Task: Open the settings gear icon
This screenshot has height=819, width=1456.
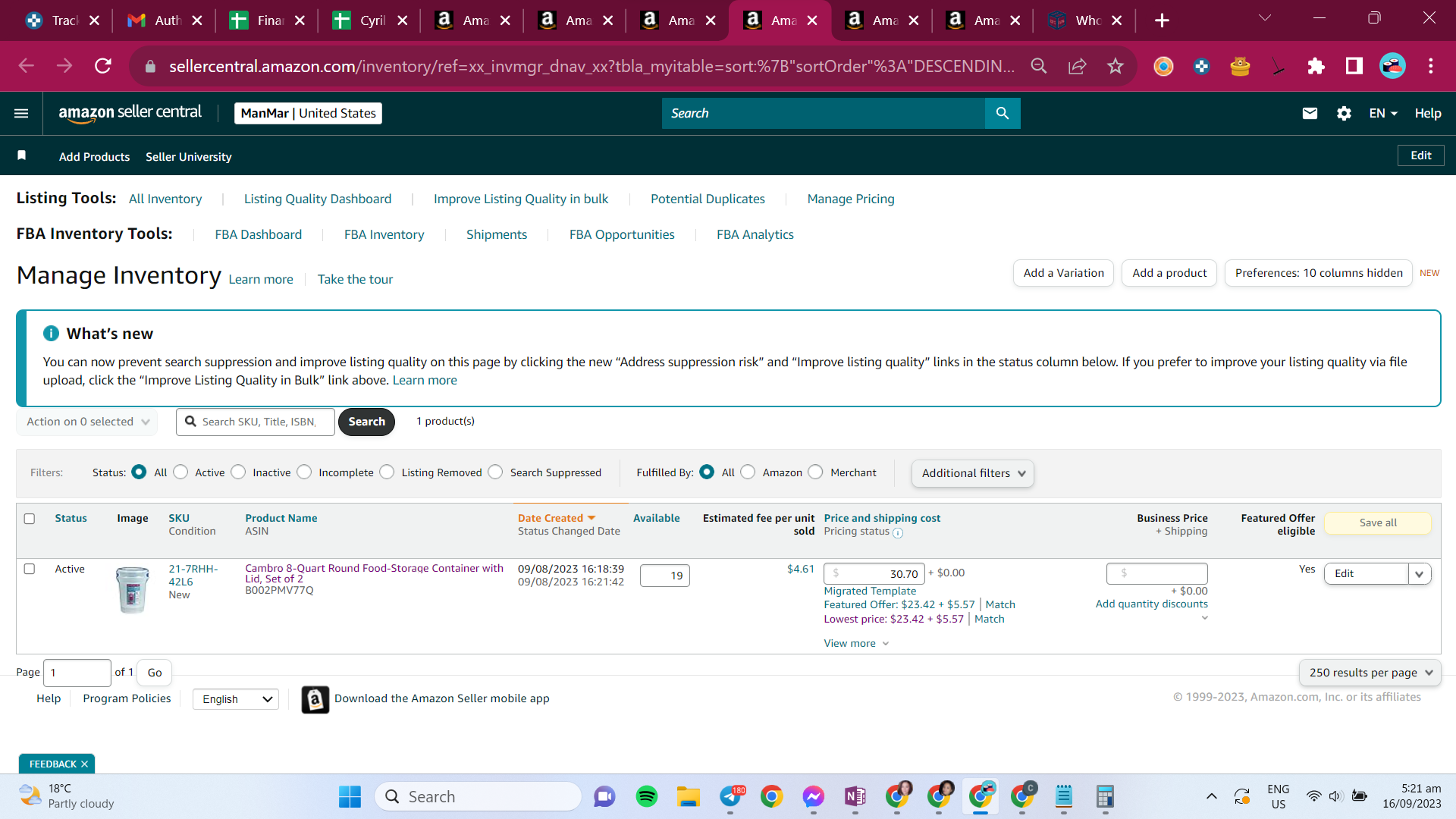Action: point(1344,113)
